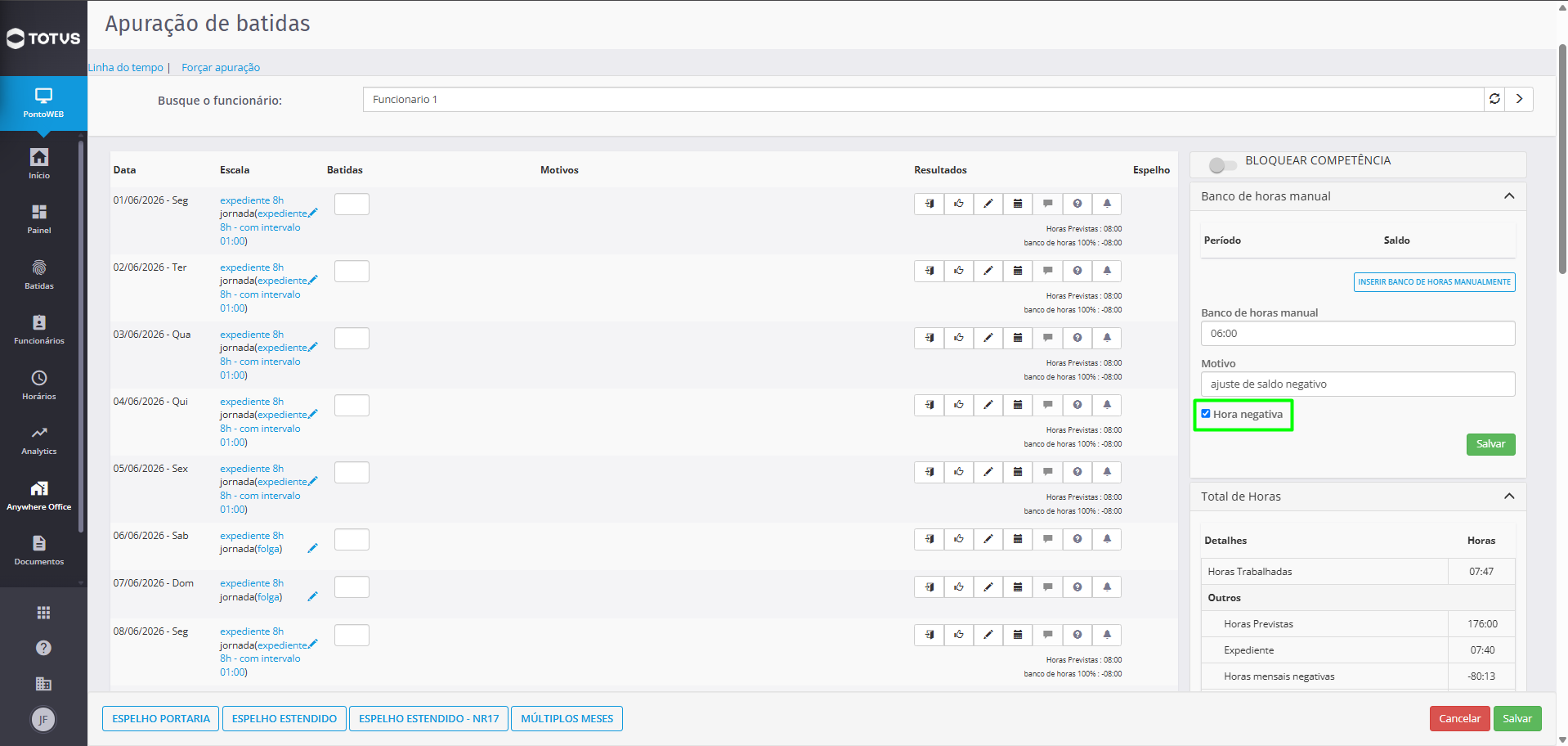Screen dimensions: 1568x746
Task: Open Documentos in the sidebar
Action: coord(39,550)
